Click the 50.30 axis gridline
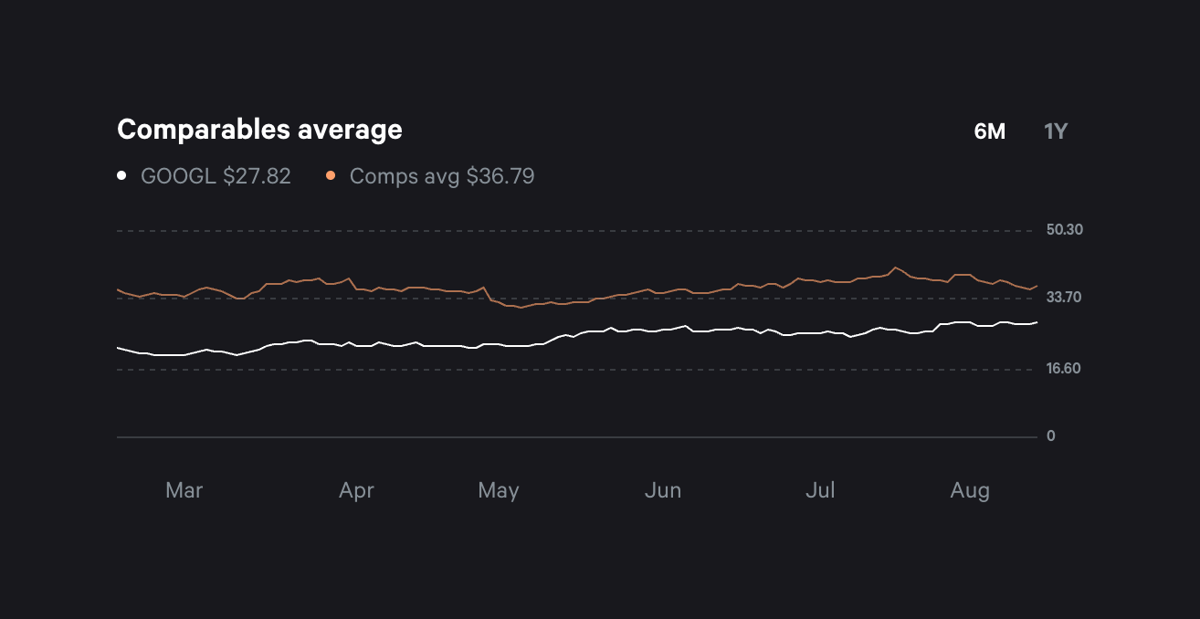 (575, 229)
